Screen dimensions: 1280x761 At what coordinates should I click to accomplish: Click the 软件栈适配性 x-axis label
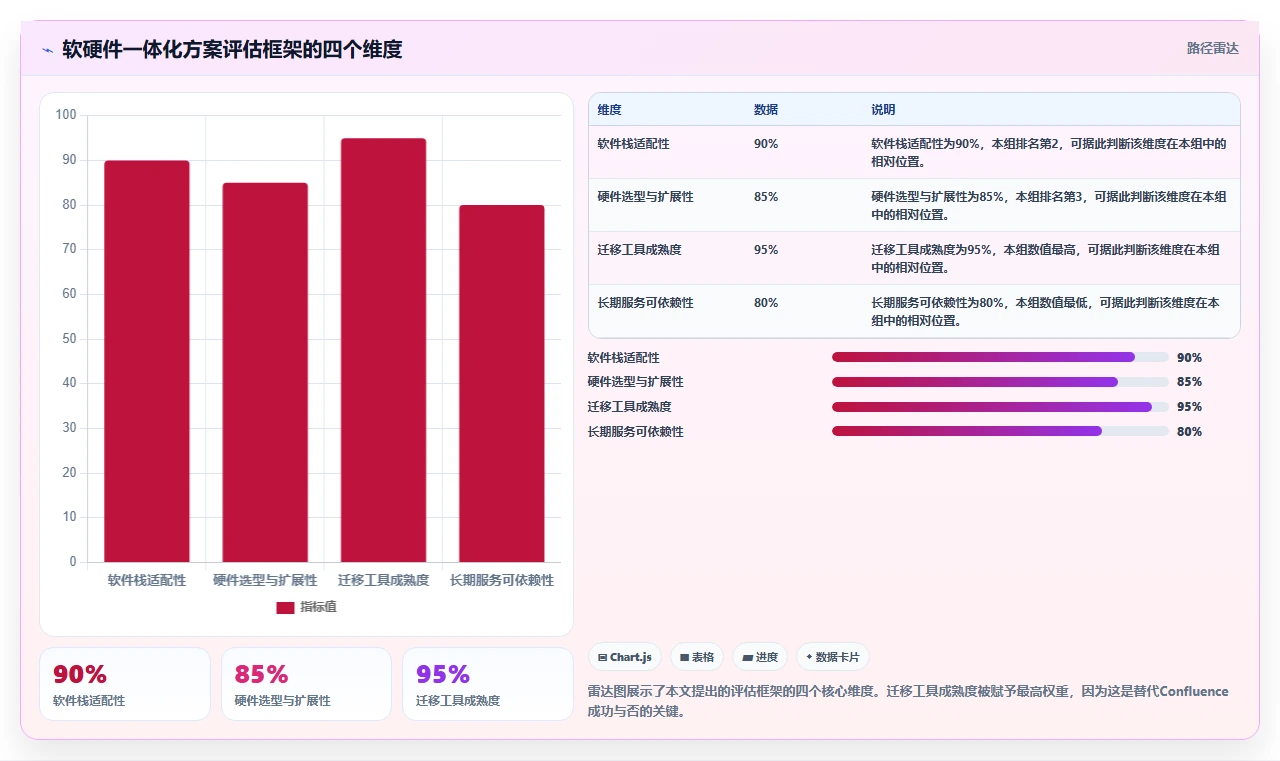tap(147, 580)
